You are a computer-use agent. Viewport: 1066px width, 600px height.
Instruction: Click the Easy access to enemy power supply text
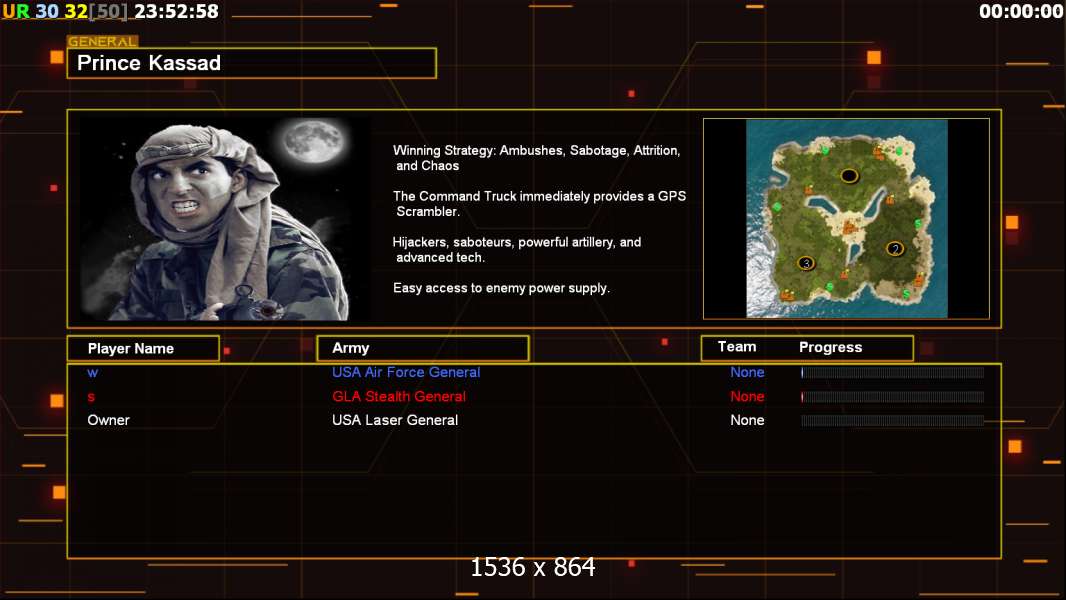501,288
